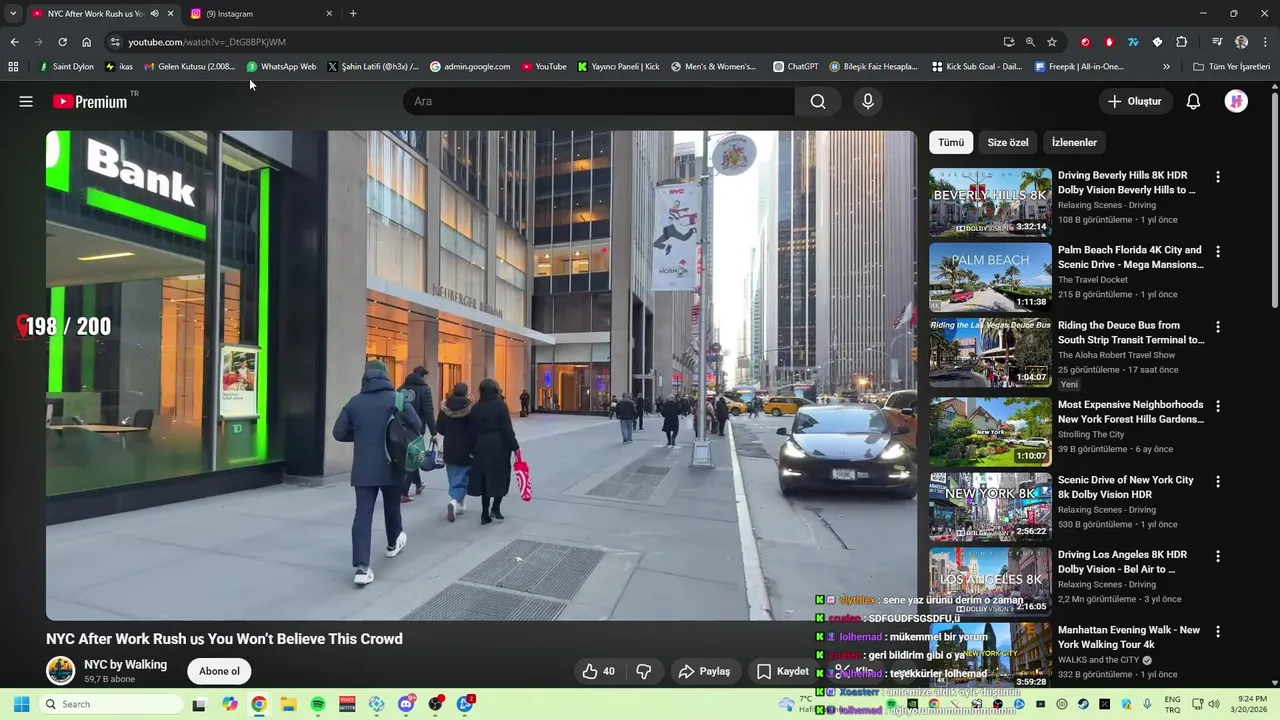Open Steam icon in system tray
The height and width of the screenshot is (720, 1280).
(1083, 704)
